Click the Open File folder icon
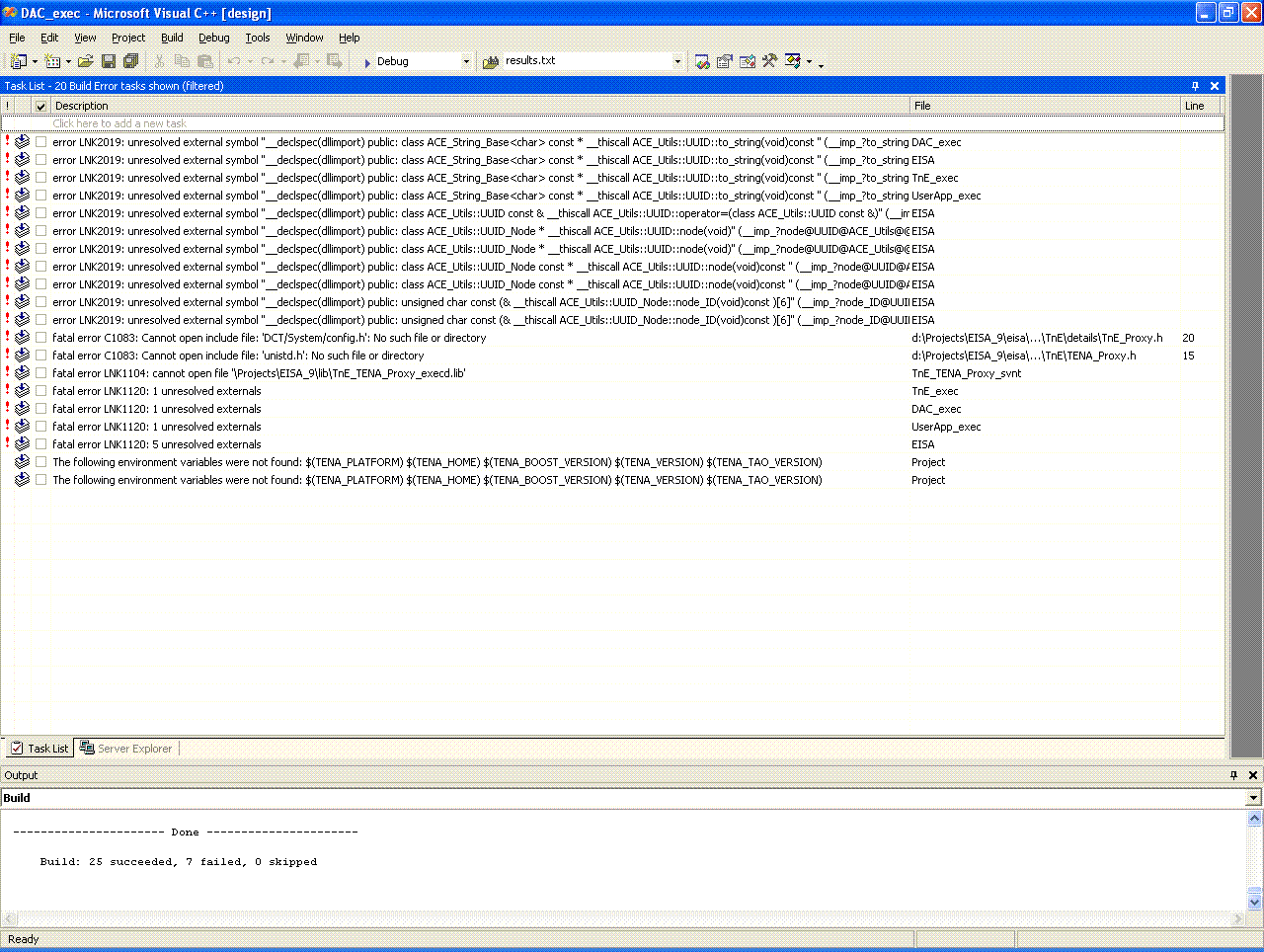This screenshot has width=1264, height=952. 86,61
